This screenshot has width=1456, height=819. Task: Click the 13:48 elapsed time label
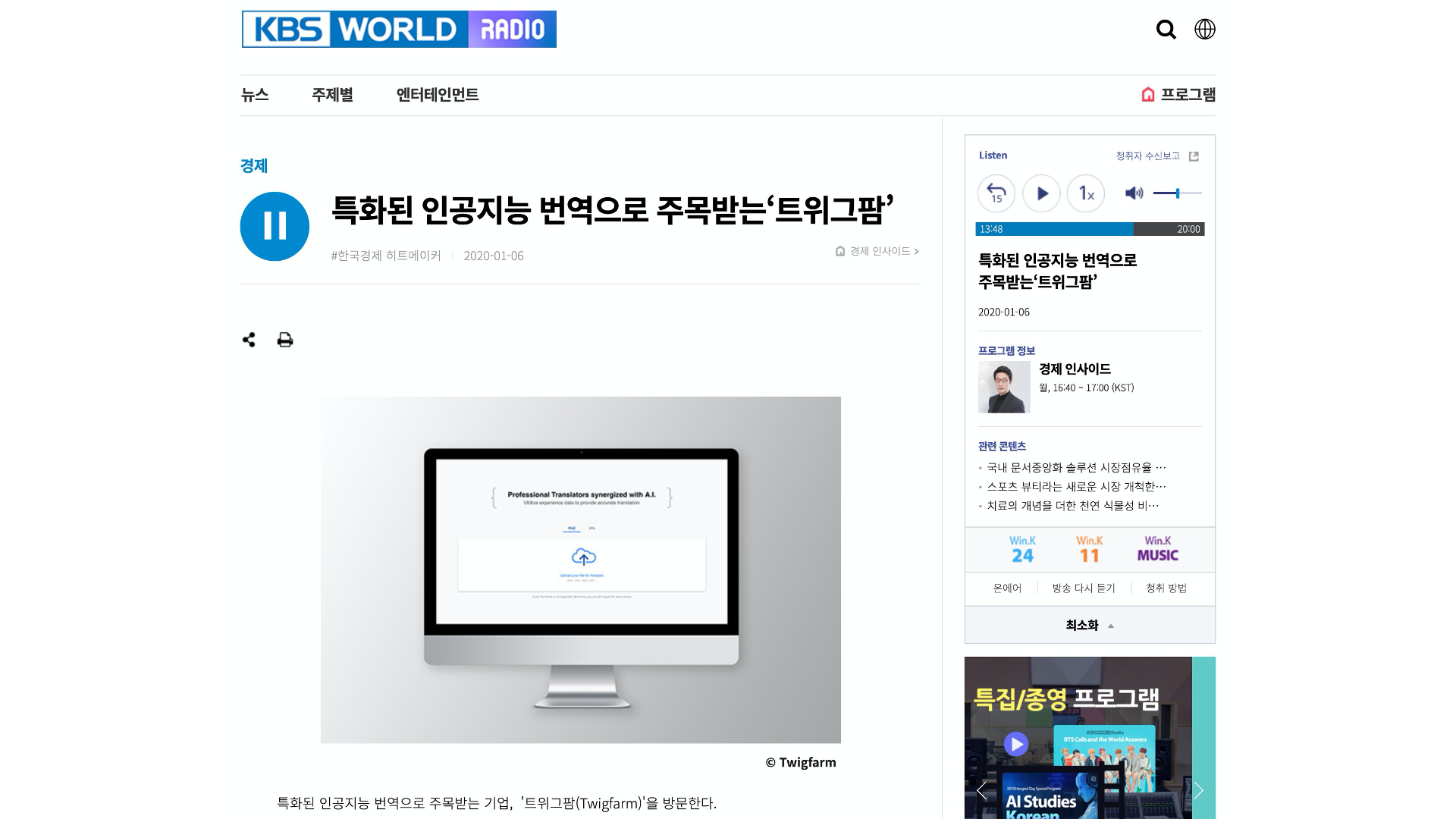pyautogui.click(x=991, y=229)
